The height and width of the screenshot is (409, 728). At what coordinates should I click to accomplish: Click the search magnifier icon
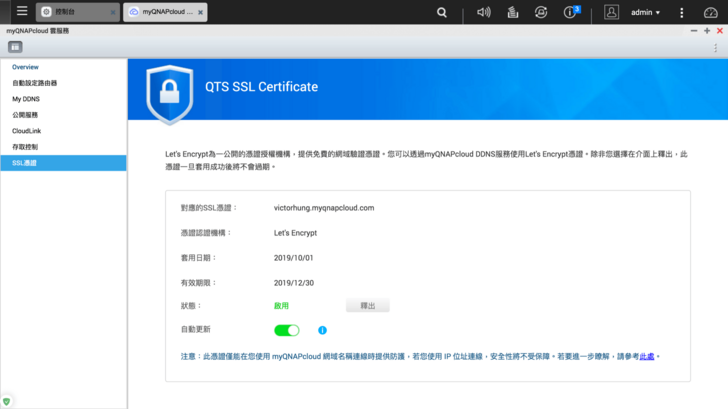[x=442, y=13]
